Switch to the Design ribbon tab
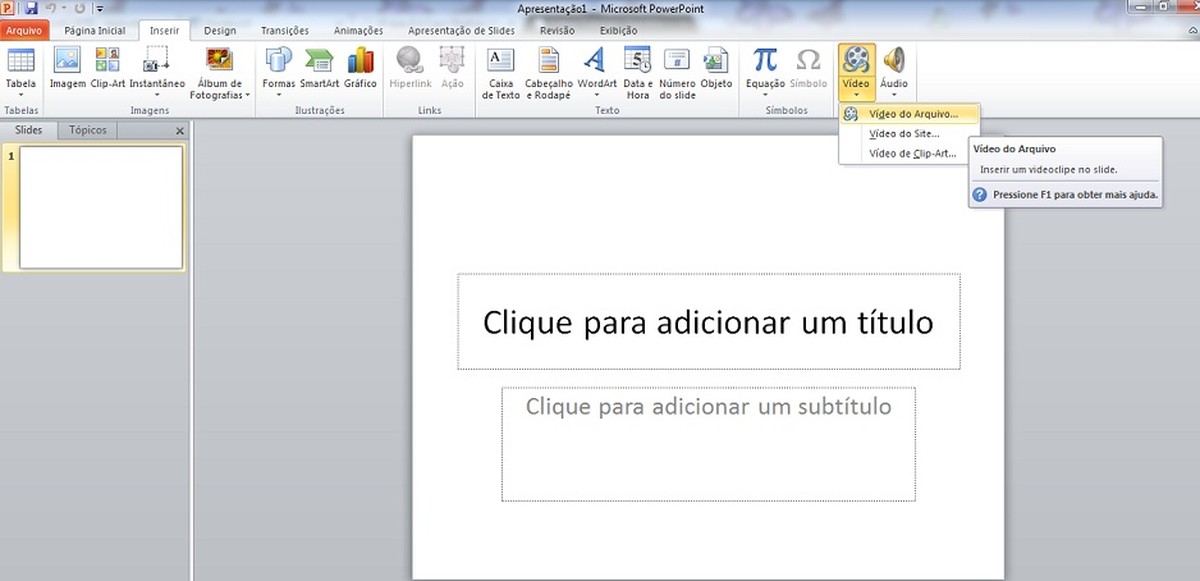This screenshot has width=1200, height=581. click(219, 30)
